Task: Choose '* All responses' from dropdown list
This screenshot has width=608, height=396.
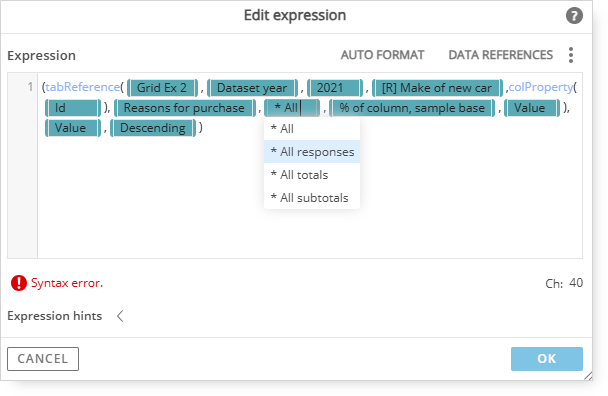Action: [312, 152]
